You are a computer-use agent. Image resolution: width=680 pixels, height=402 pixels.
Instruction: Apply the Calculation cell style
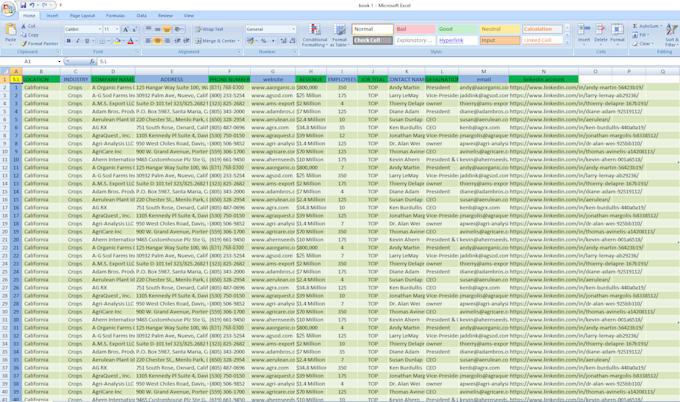click(543, 29)
